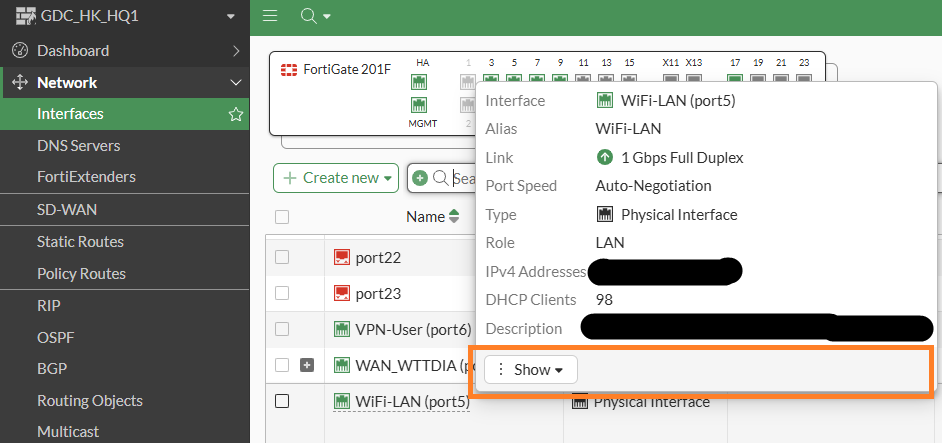Image resolution: width=942 pixels, height=443 pixels.
Task: Open SD-WAN in sidebar
Action: pos(67,210)
